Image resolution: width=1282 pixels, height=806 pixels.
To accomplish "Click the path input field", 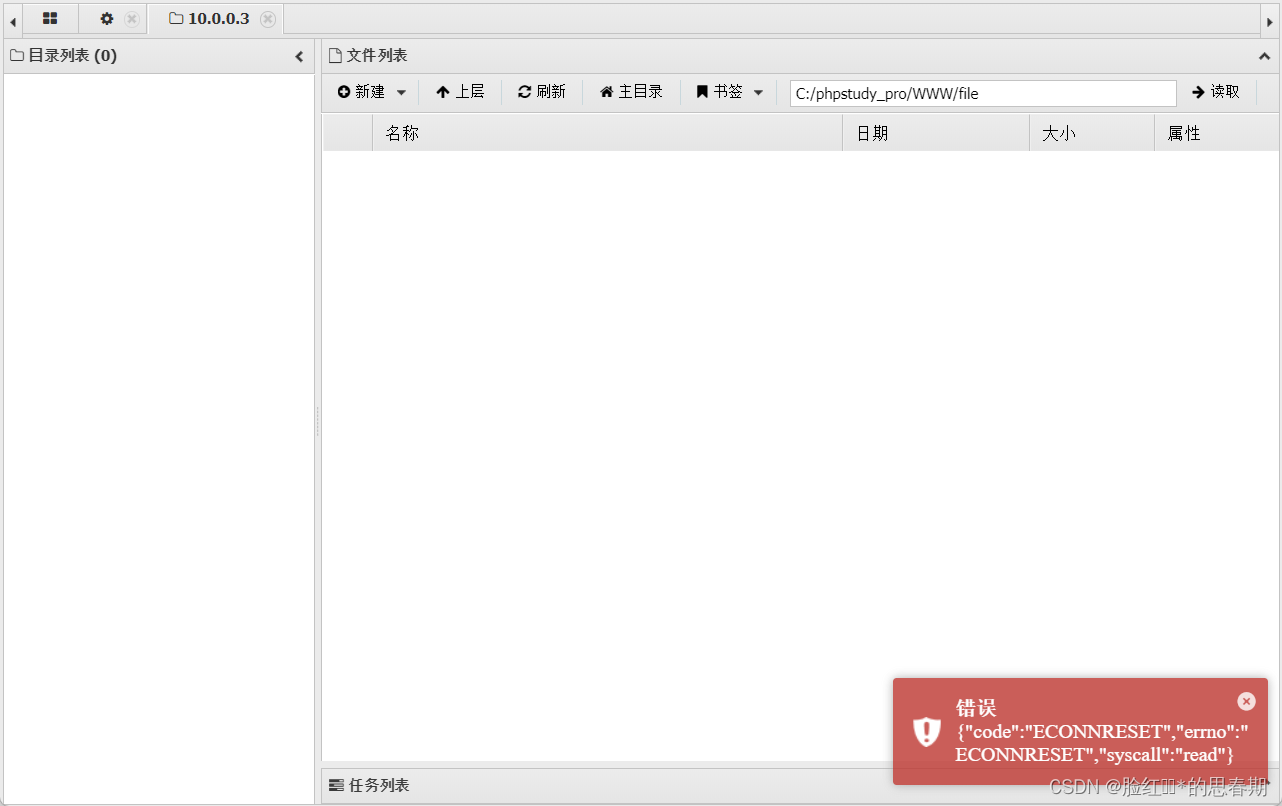I will pos(982,93).
